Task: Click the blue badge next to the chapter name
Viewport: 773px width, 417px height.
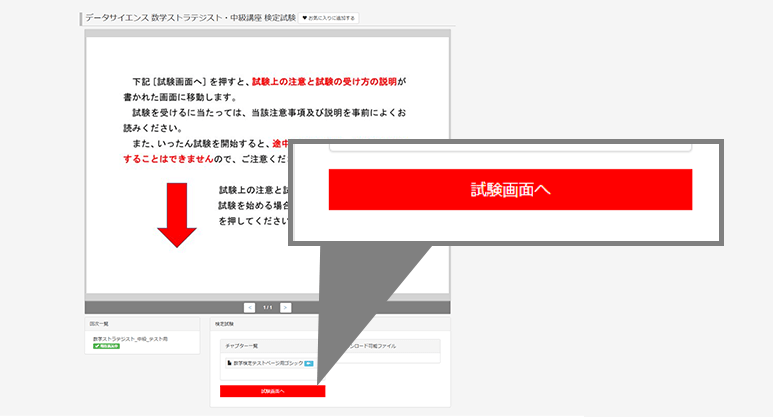Action: [x=309, y=363]
